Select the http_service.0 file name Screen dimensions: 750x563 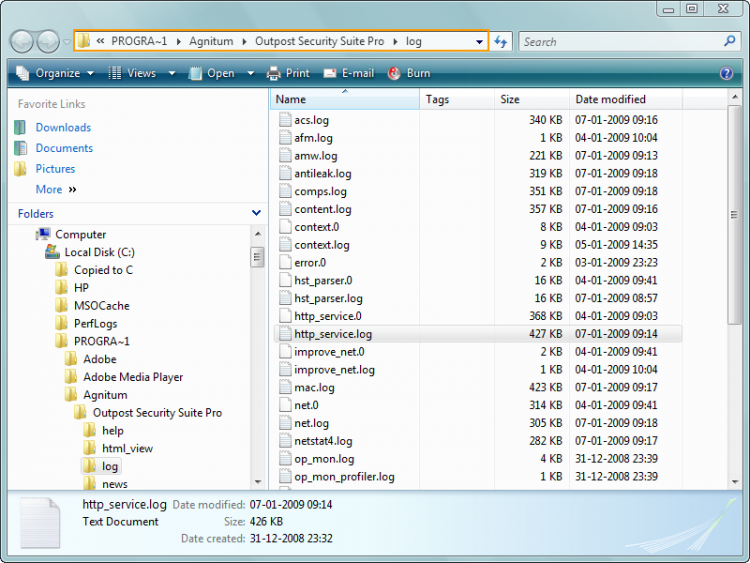tap(328, 316)
